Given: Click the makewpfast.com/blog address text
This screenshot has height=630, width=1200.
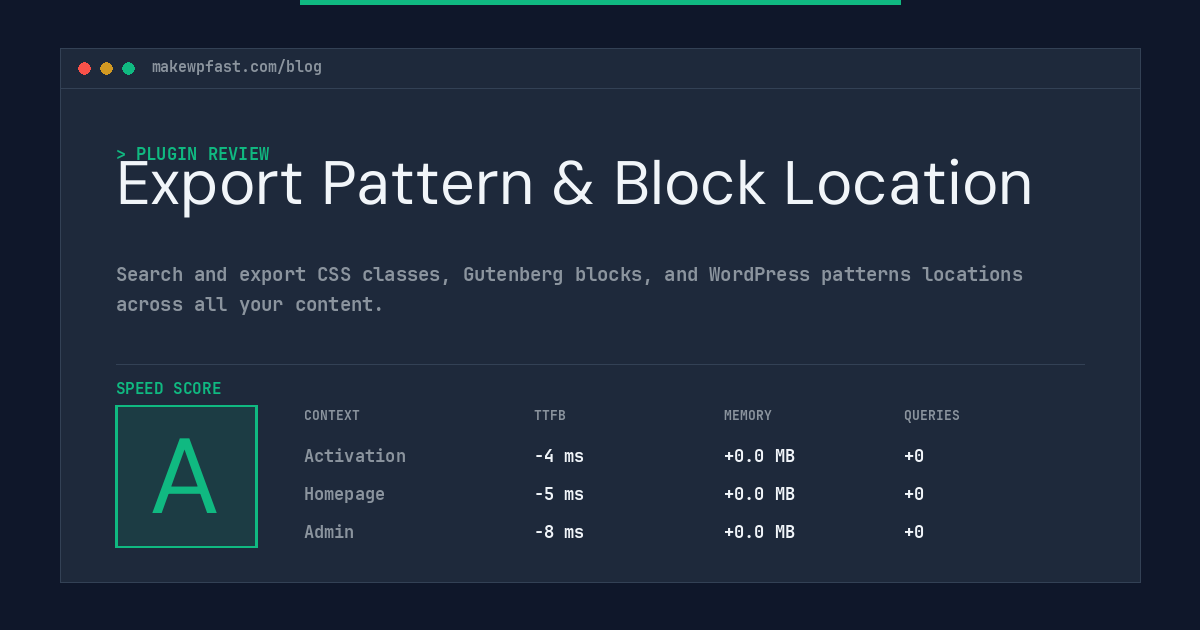Looking at the screenshot, I should point(237,67).
